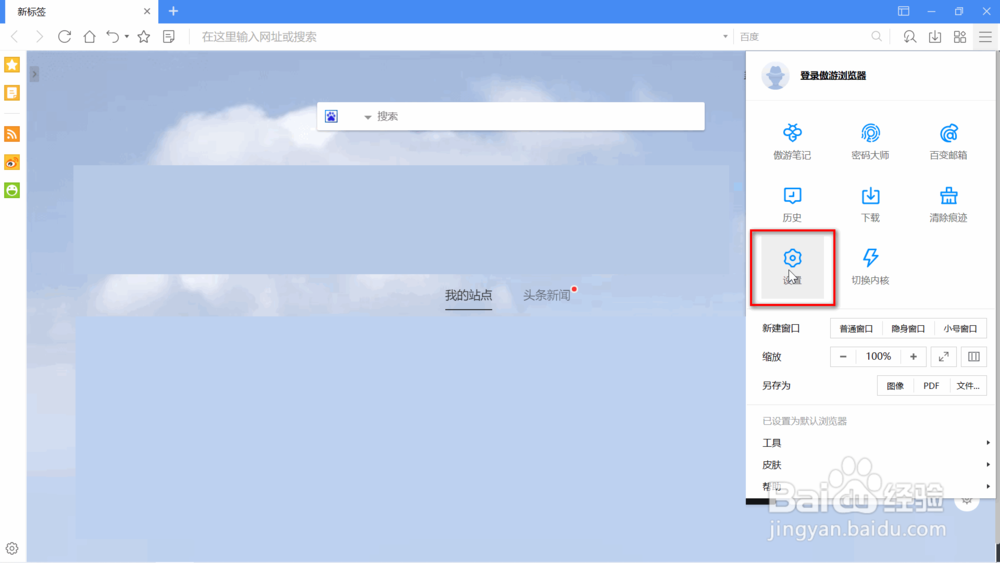1000x563 pixels.
Task: Click the page 搜索 search field
Action: tap(539, 117)
